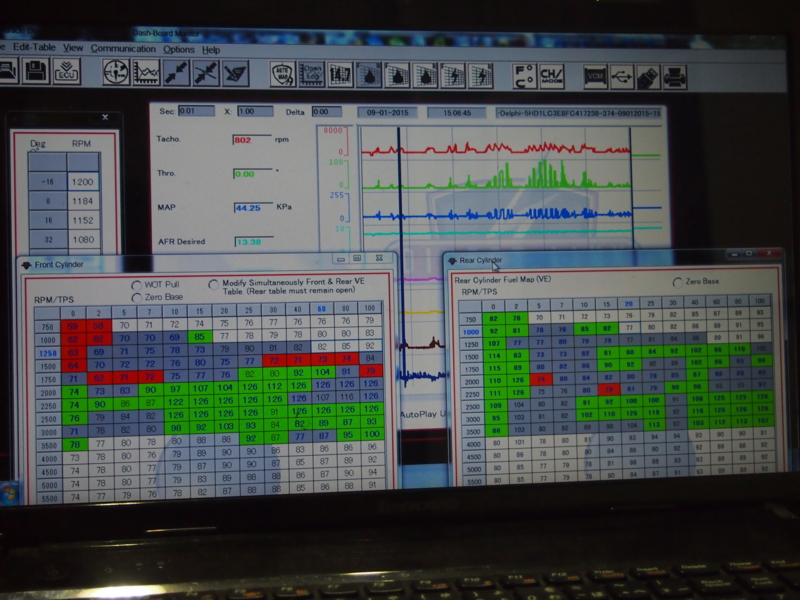The width and height of the screenshot is (800, 600).
Task: Click the 119 cell in Rear Cylinder
Action: 655,412
